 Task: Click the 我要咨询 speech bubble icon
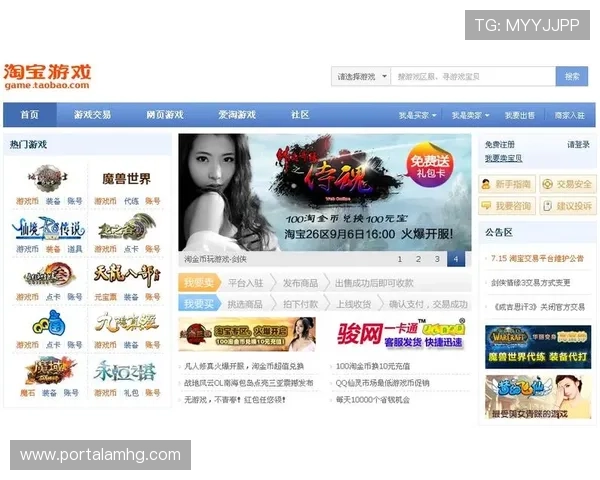click(486, 206)
